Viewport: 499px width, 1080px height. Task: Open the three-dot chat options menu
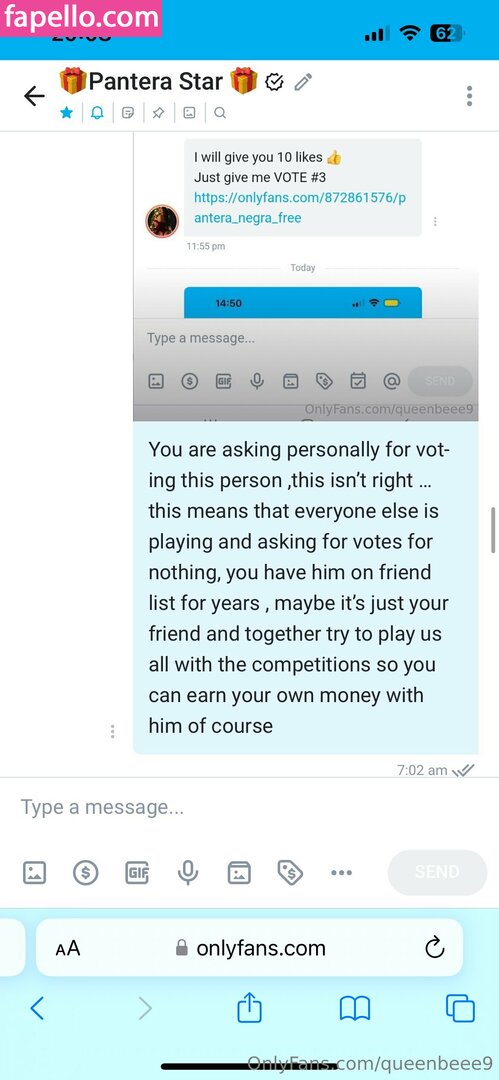pos(469,96)
